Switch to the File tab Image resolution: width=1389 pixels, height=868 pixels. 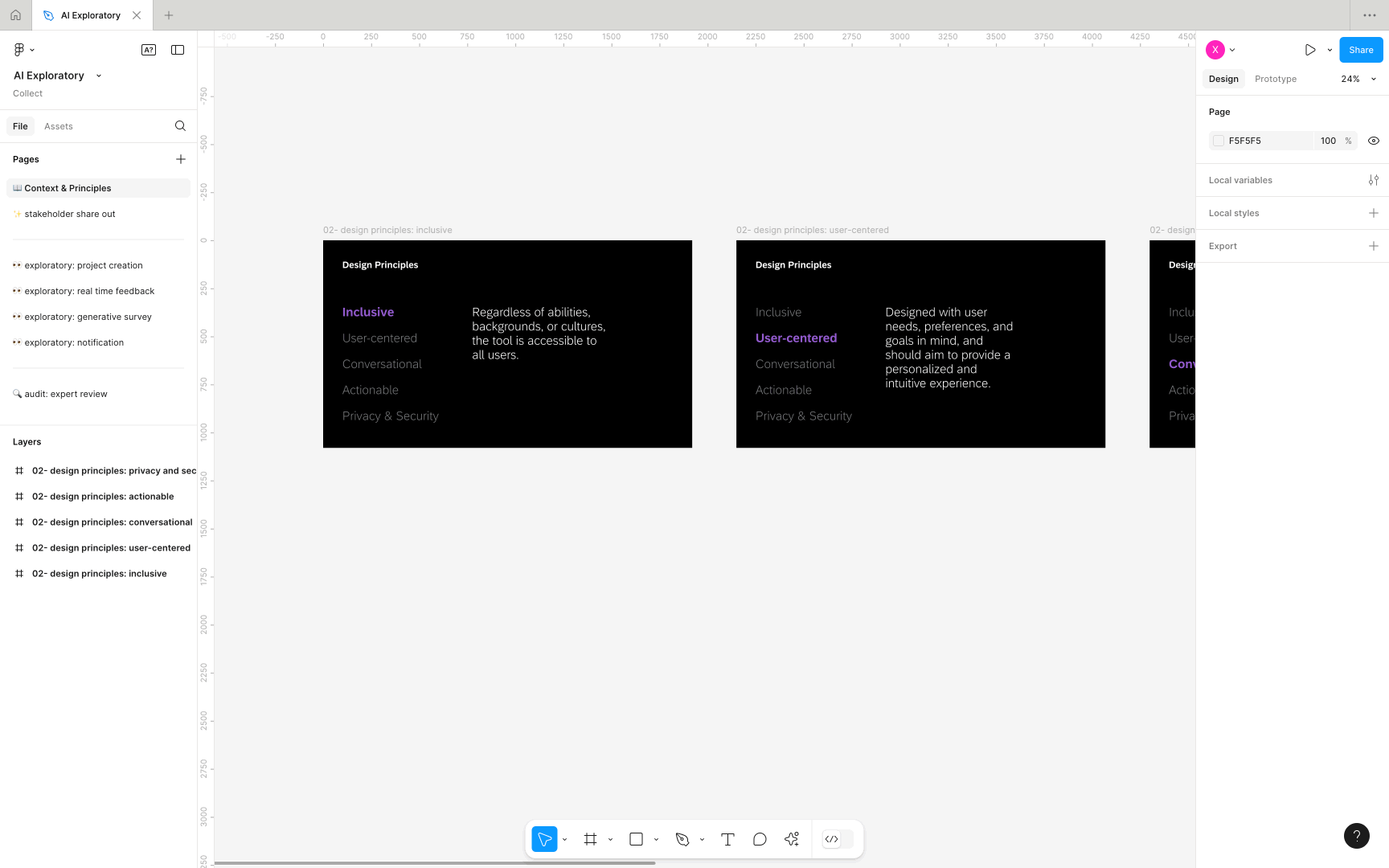20,126
